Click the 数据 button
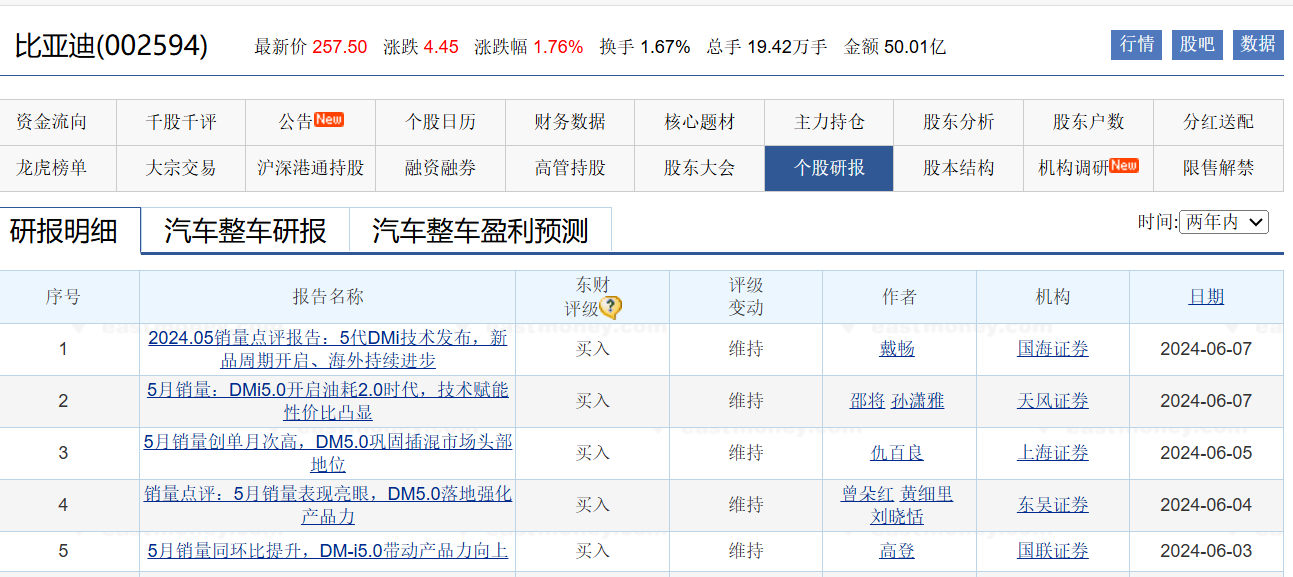 (x=1258, y=45)
